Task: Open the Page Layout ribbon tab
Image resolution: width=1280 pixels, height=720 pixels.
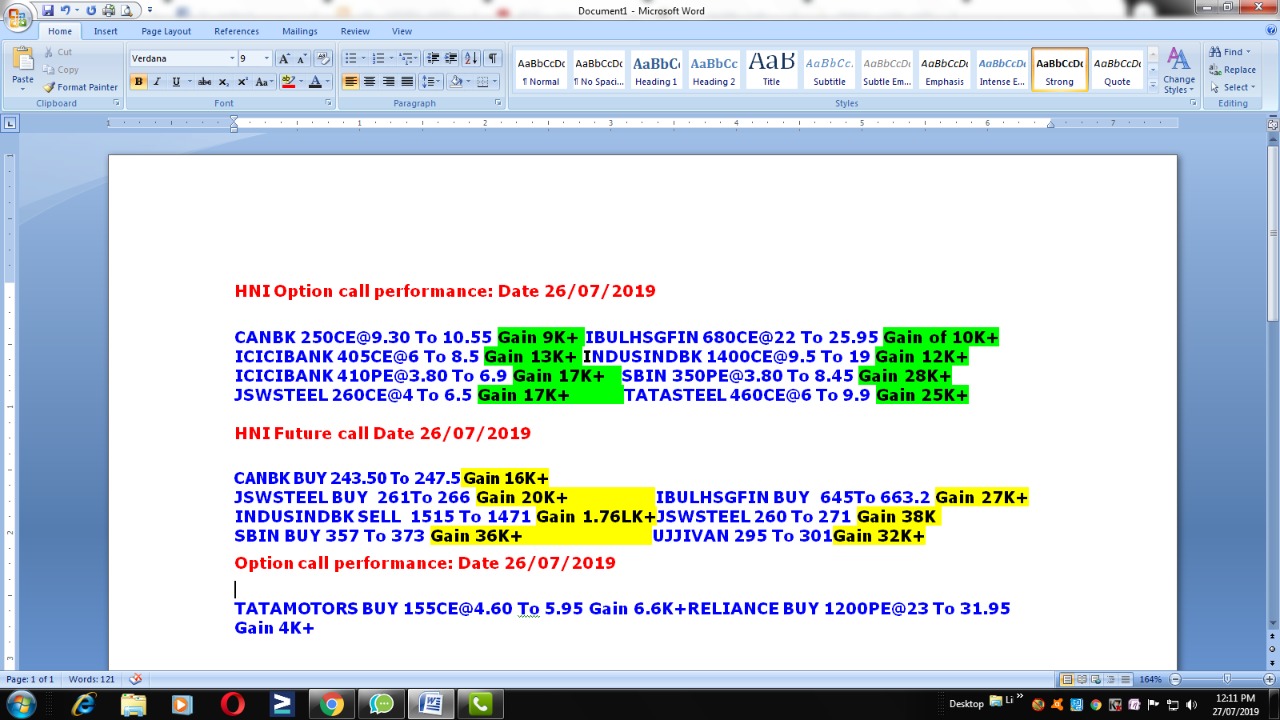Action: (166, 31)
